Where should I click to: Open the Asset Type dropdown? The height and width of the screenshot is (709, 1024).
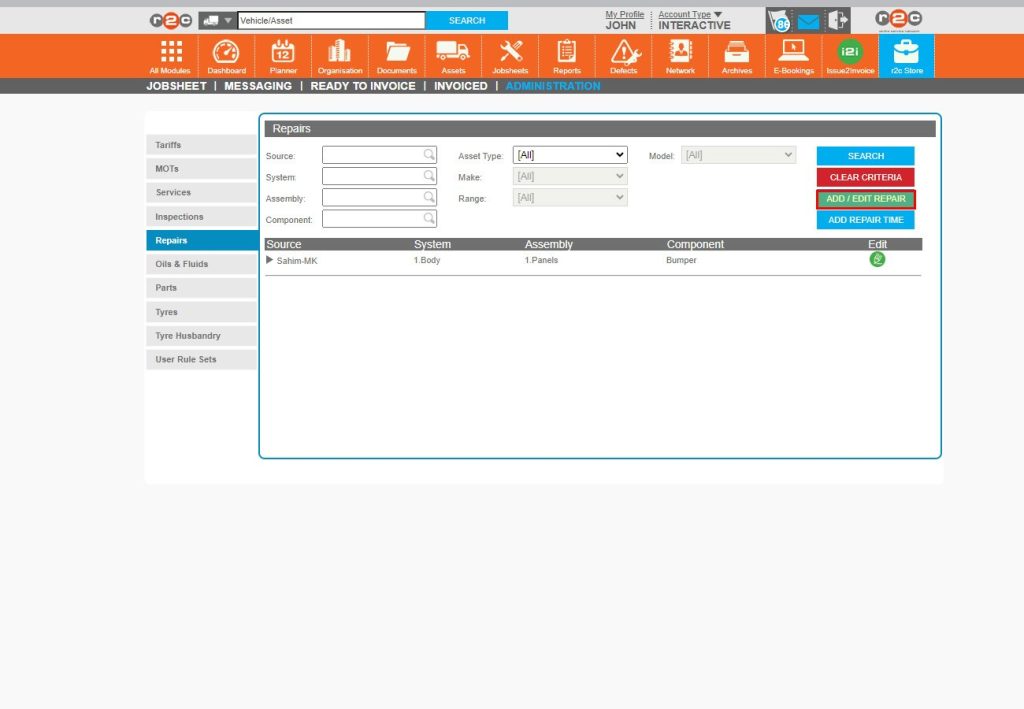coord(570,155)
